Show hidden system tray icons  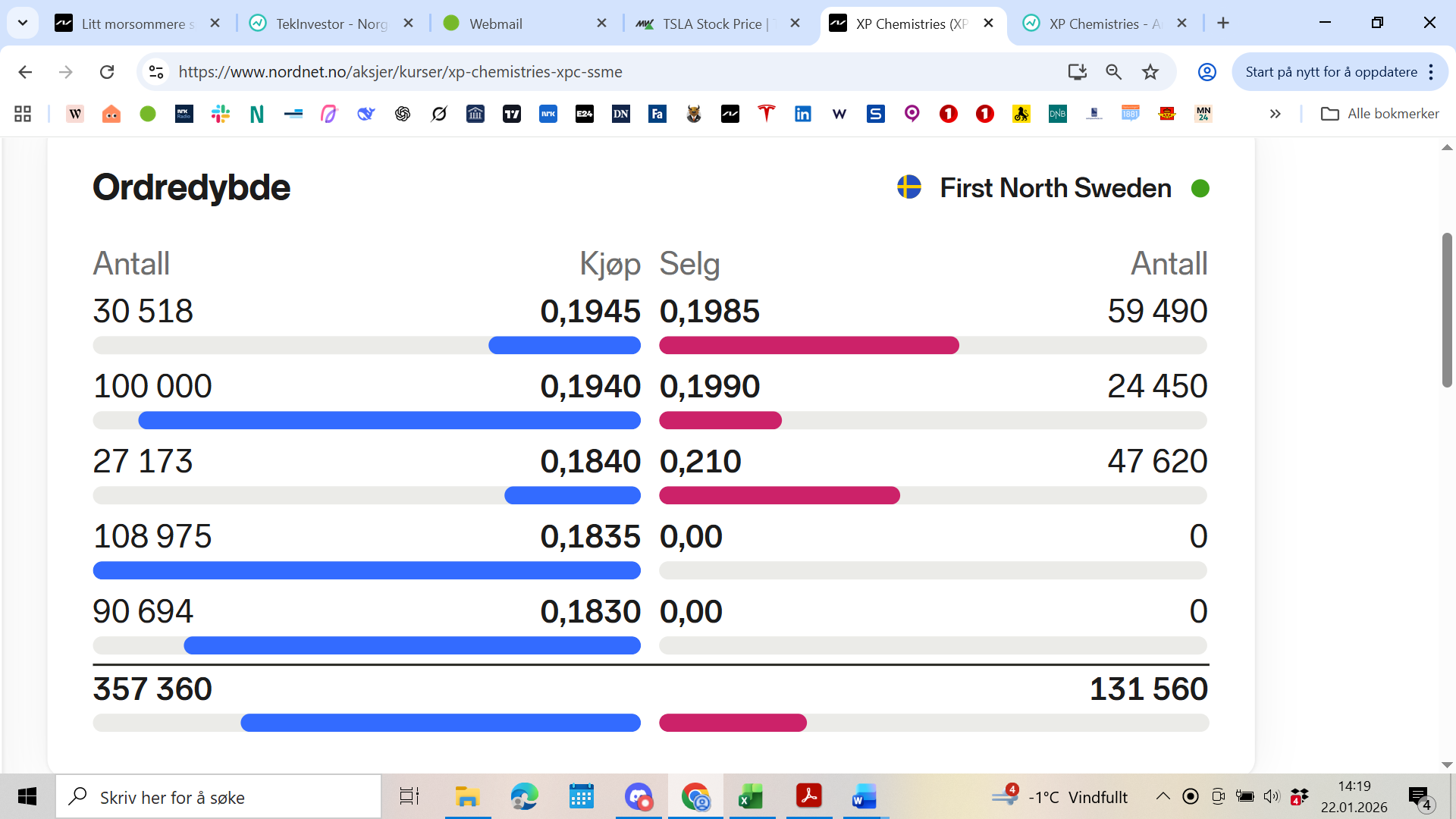[1163, 796]
